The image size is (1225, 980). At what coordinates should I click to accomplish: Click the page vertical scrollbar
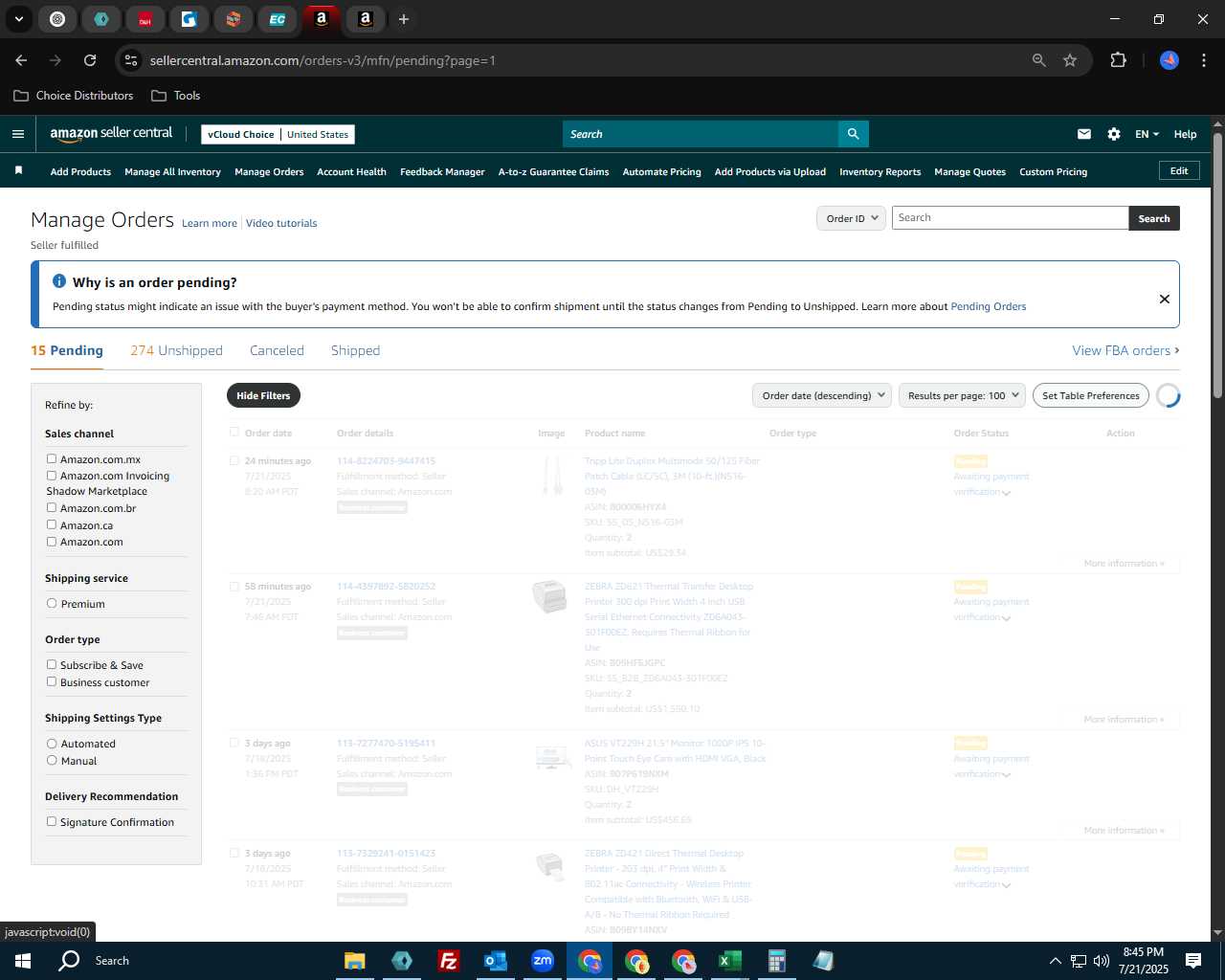tap(1217, 264)
